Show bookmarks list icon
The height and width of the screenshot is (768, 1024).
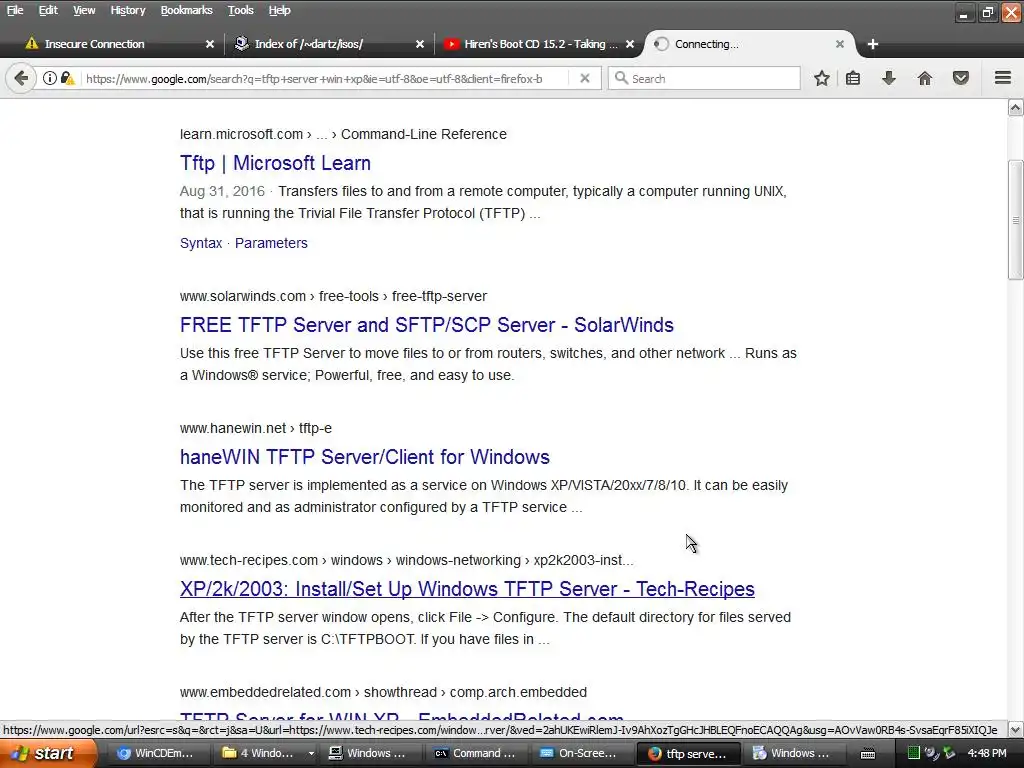[x=853, y=78]
